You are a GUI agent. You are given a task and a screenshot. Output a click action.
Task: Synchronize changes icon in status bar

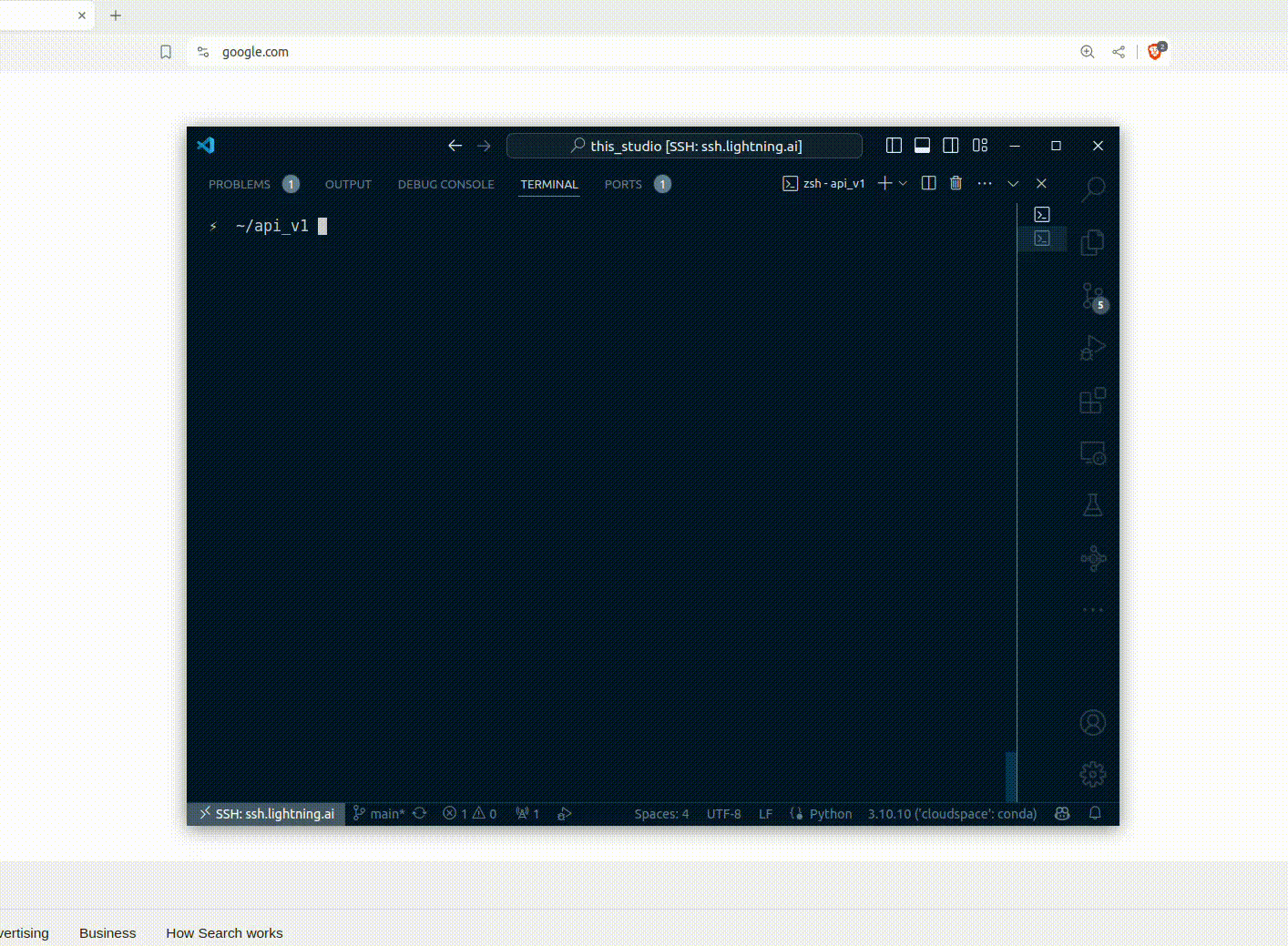[419, 814]
